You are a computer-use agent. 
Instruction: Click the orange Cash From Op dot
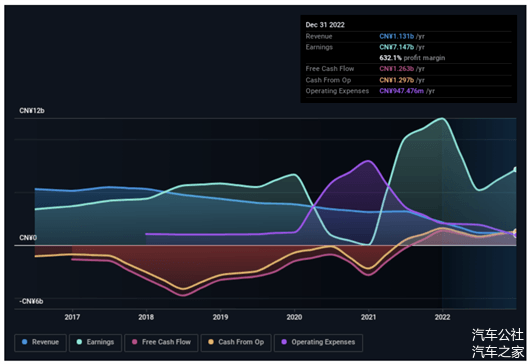pos(211,342)
